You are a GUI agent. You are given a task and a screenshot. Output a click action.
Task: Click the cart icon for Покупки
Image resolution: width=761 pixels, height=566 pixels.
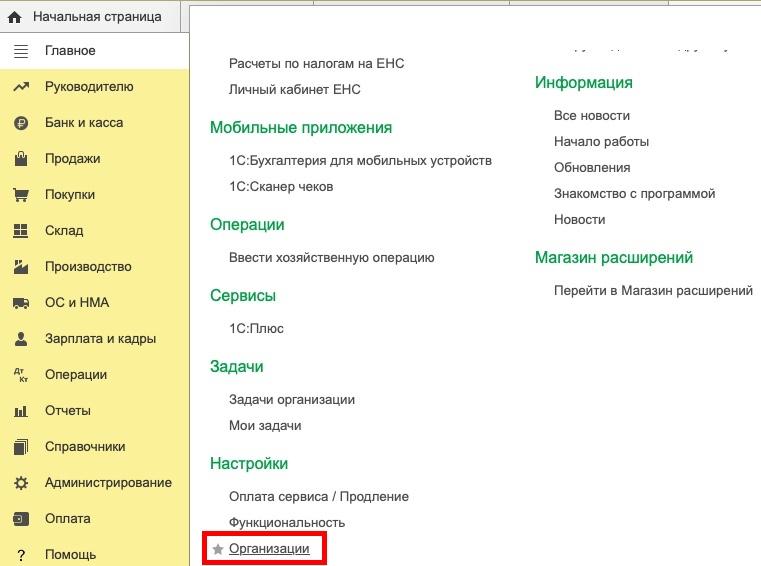click(21, 195)
